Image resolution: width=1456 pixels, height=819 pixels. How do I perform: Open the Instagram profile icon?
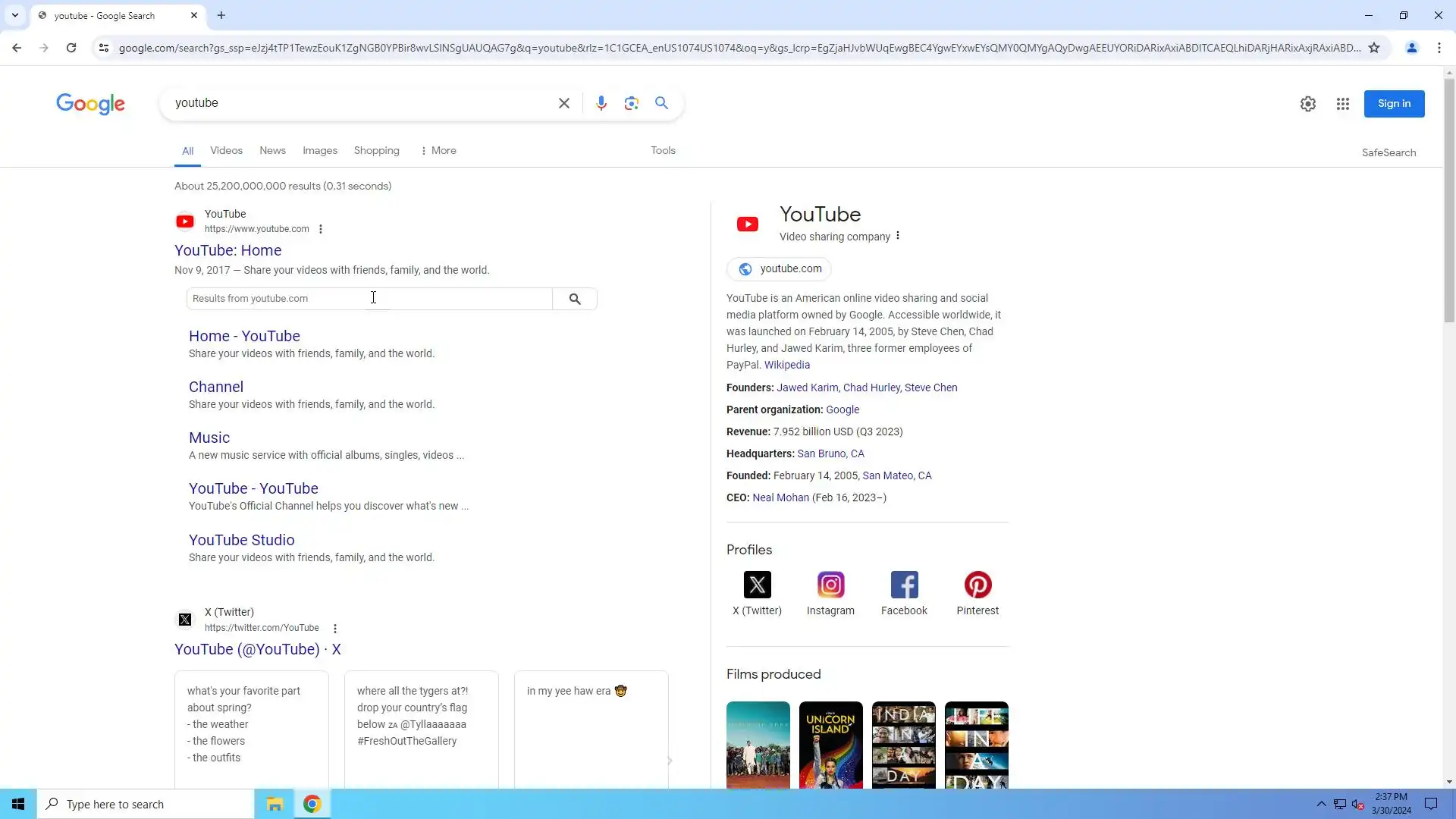[830, 585]
